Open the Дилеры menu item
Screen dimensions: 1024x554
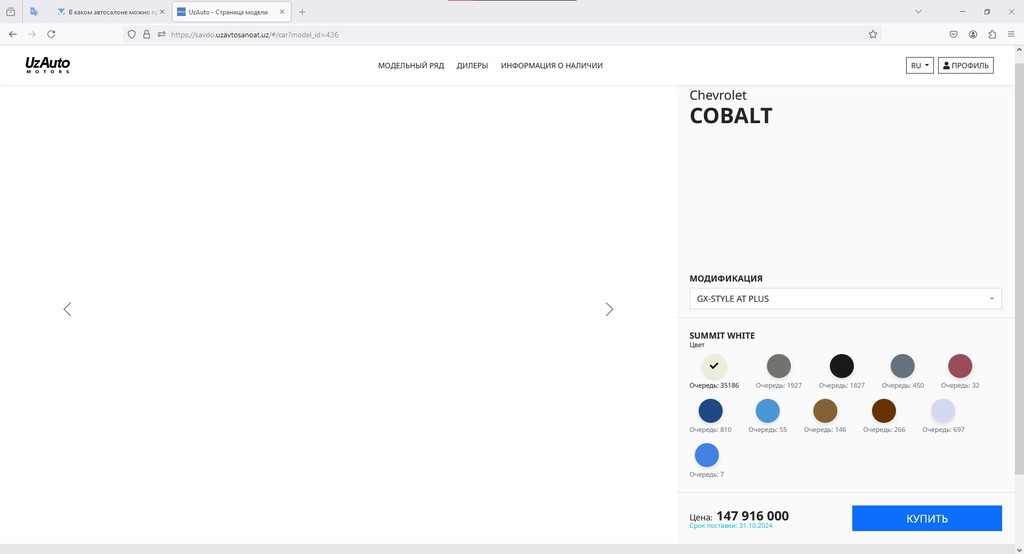[x=472, y=66]
